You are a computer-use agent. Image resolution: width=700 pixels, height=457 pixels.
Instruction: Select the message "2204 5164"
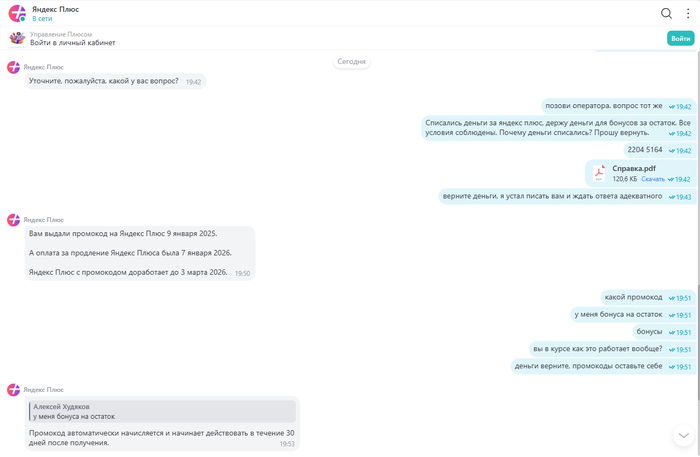pos(645,150)
